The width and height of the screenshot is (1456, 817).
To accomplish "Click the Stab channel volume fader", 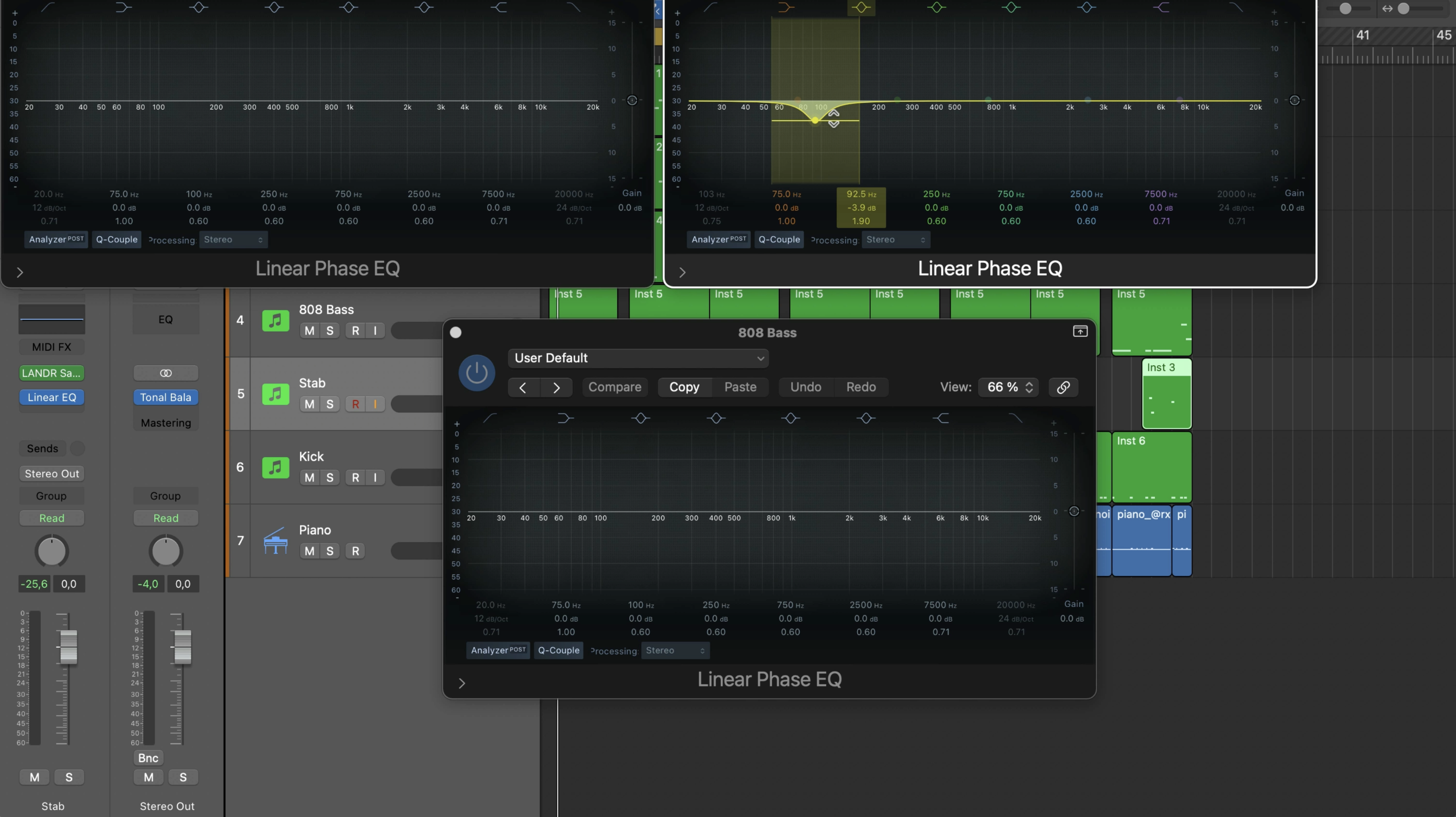I will [x=68, y=646].
